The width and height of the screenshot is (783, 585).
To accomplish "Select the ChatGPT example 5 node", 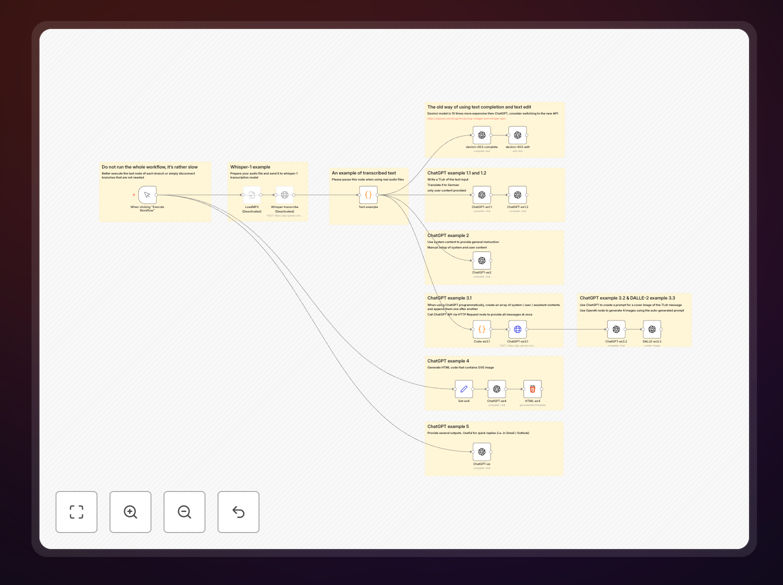I will pyautogui.click(x=482, y=452).
